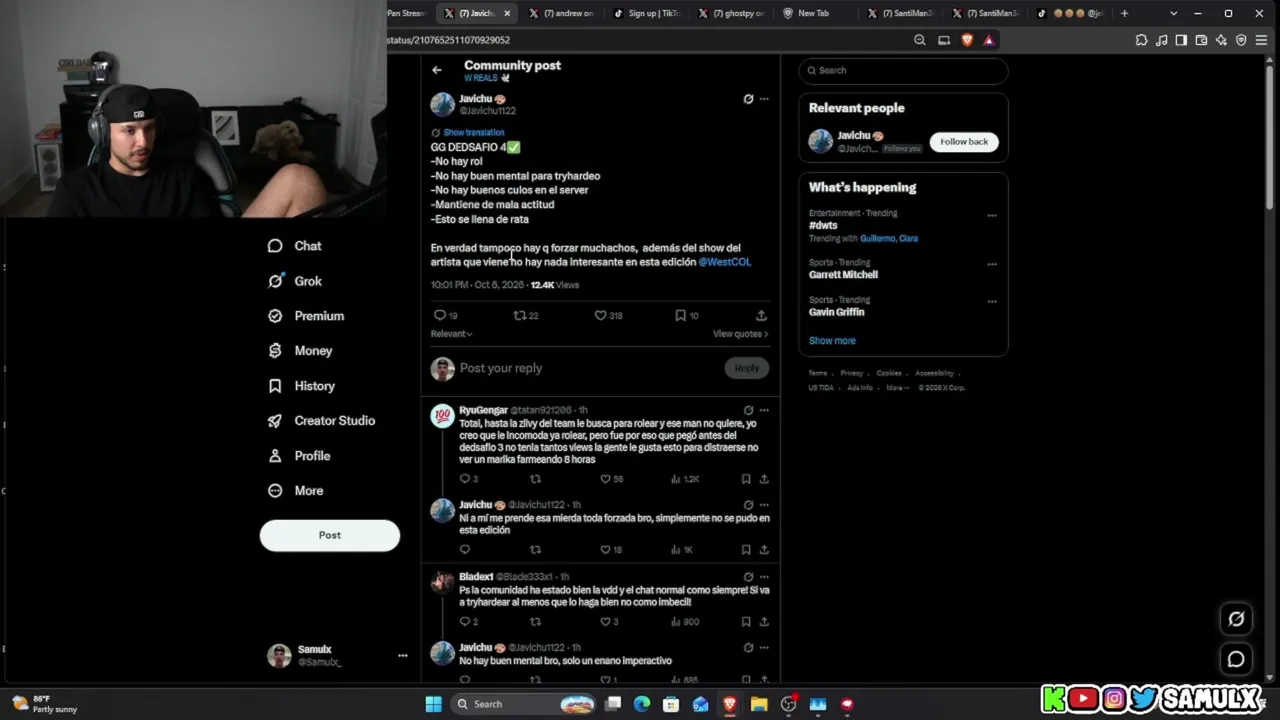The image size is (1280, 720).
Task: Open the History sidebar item
Action: [301, 386]
